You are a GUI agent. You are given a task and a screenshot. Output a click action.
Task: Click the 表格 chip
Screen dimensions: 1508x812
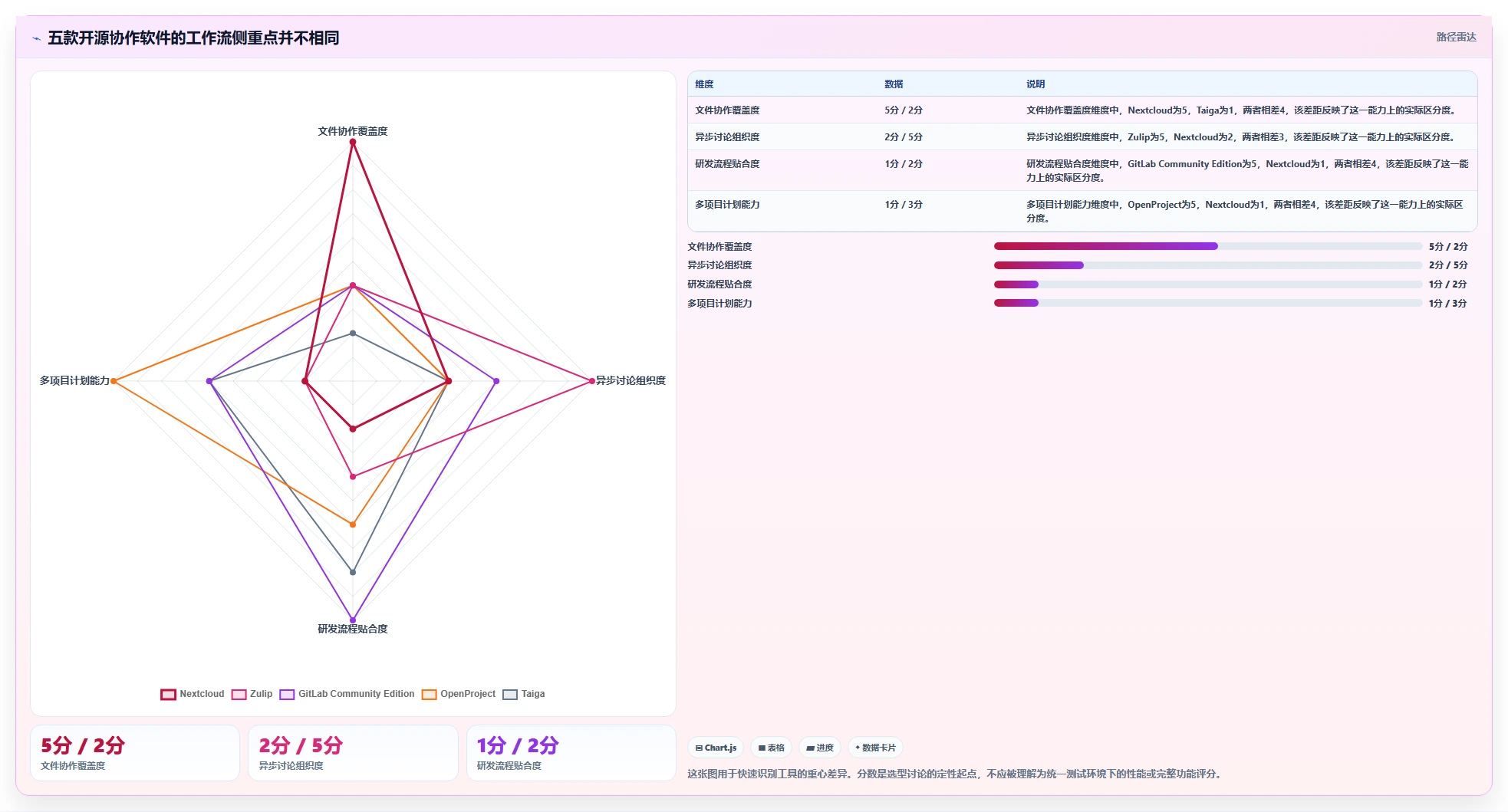coord(771,748)
